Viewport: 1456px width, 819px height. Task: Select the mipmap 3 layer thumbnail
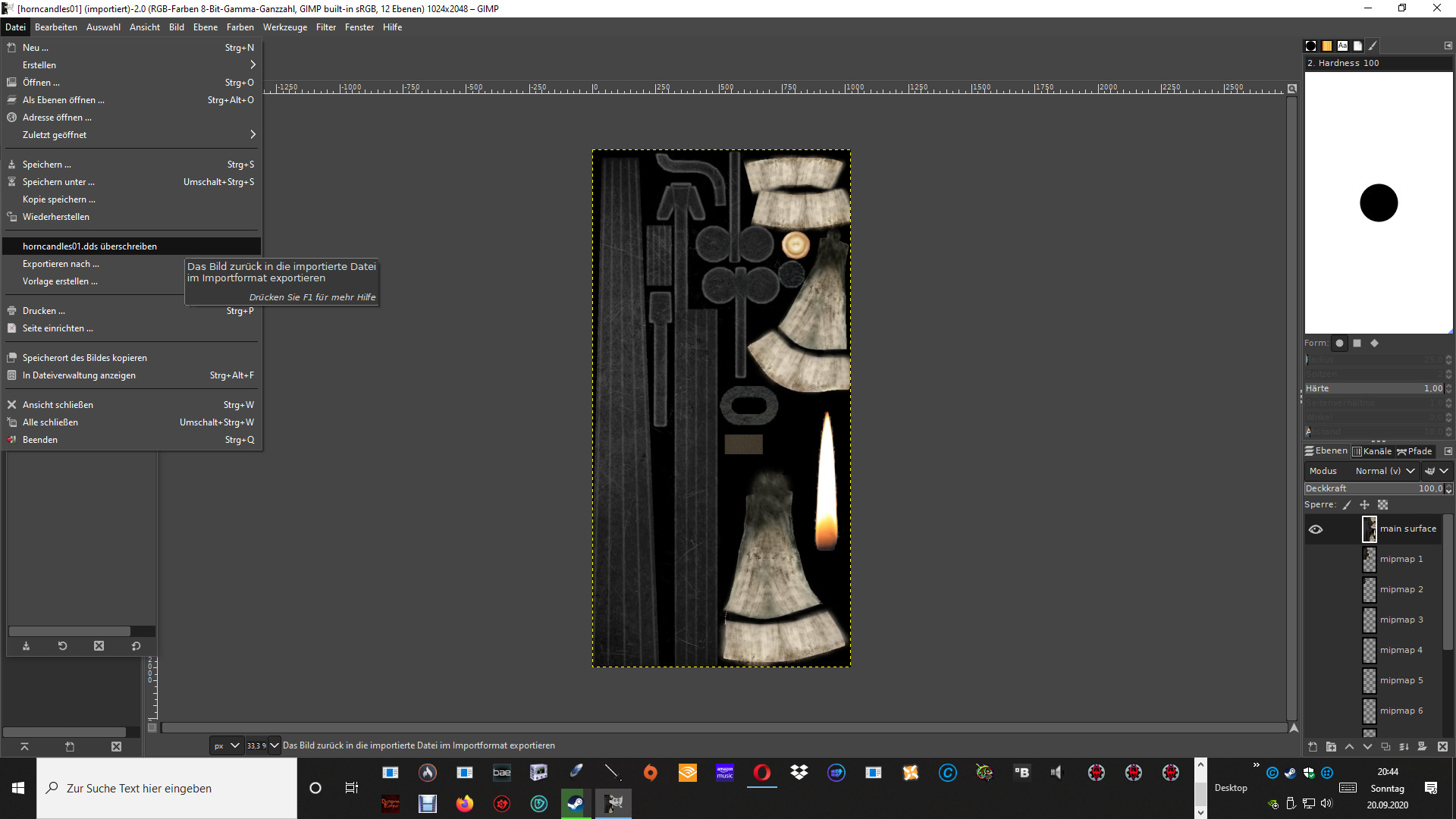[1370, 620]
